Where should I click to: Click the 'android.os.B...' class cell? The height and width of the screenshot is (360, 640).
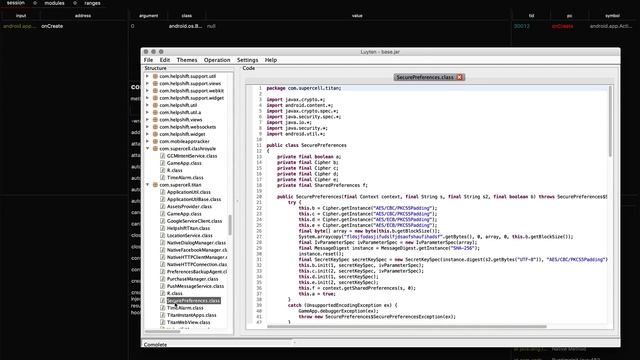click(x=185, y=26)
